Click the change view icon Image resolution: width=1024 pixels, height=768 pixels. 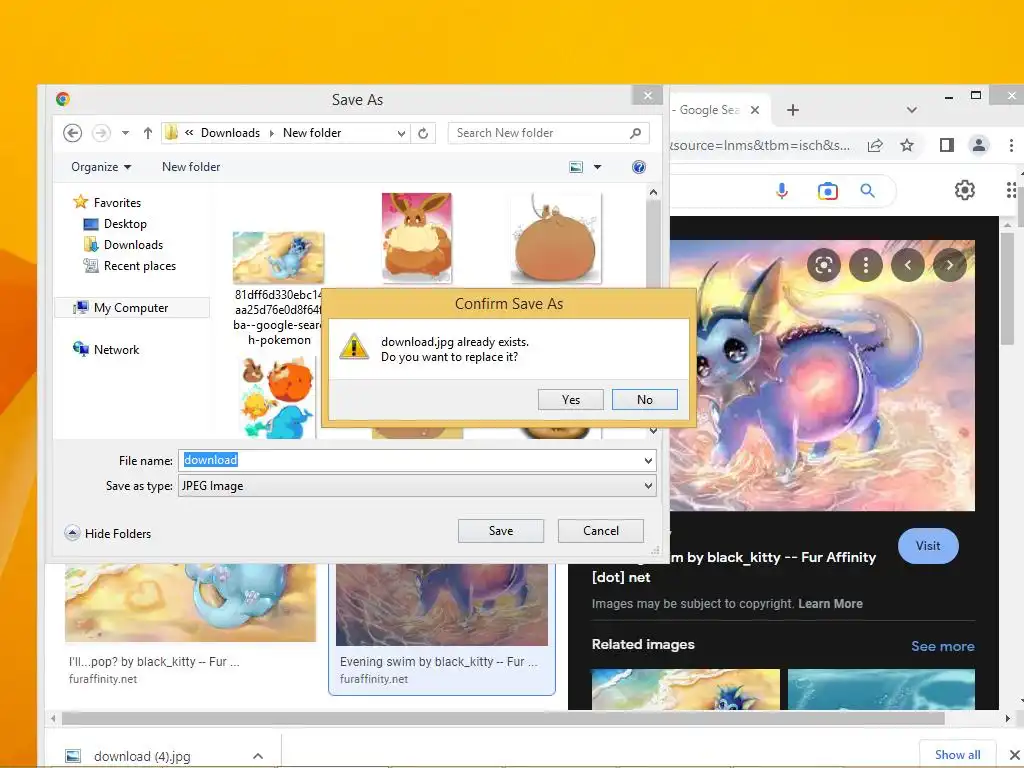(x=576, y=167)
